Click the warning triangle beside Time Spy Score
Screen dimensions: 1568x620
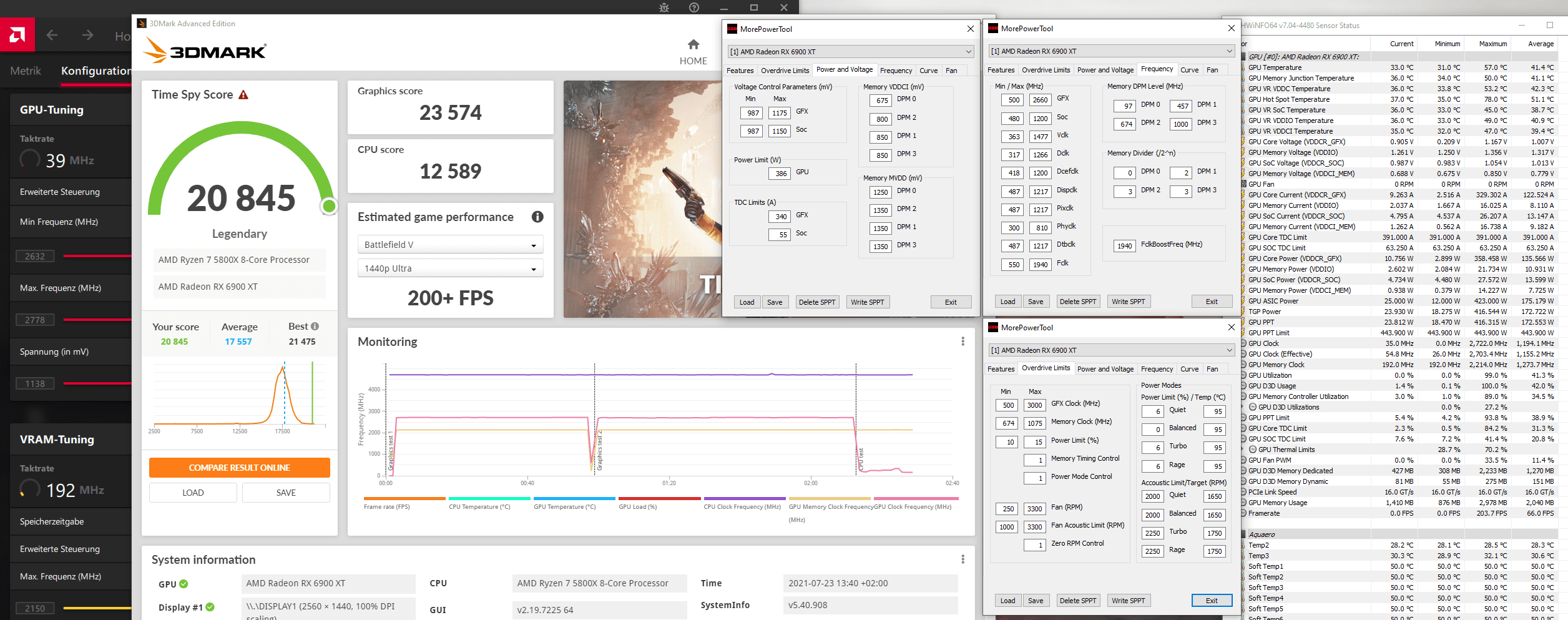pyautogui.click(x=243, y=95)
